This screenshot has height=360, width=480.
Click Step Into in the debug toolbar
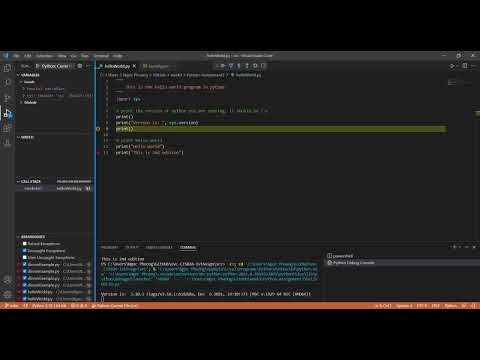coord(239,66)
